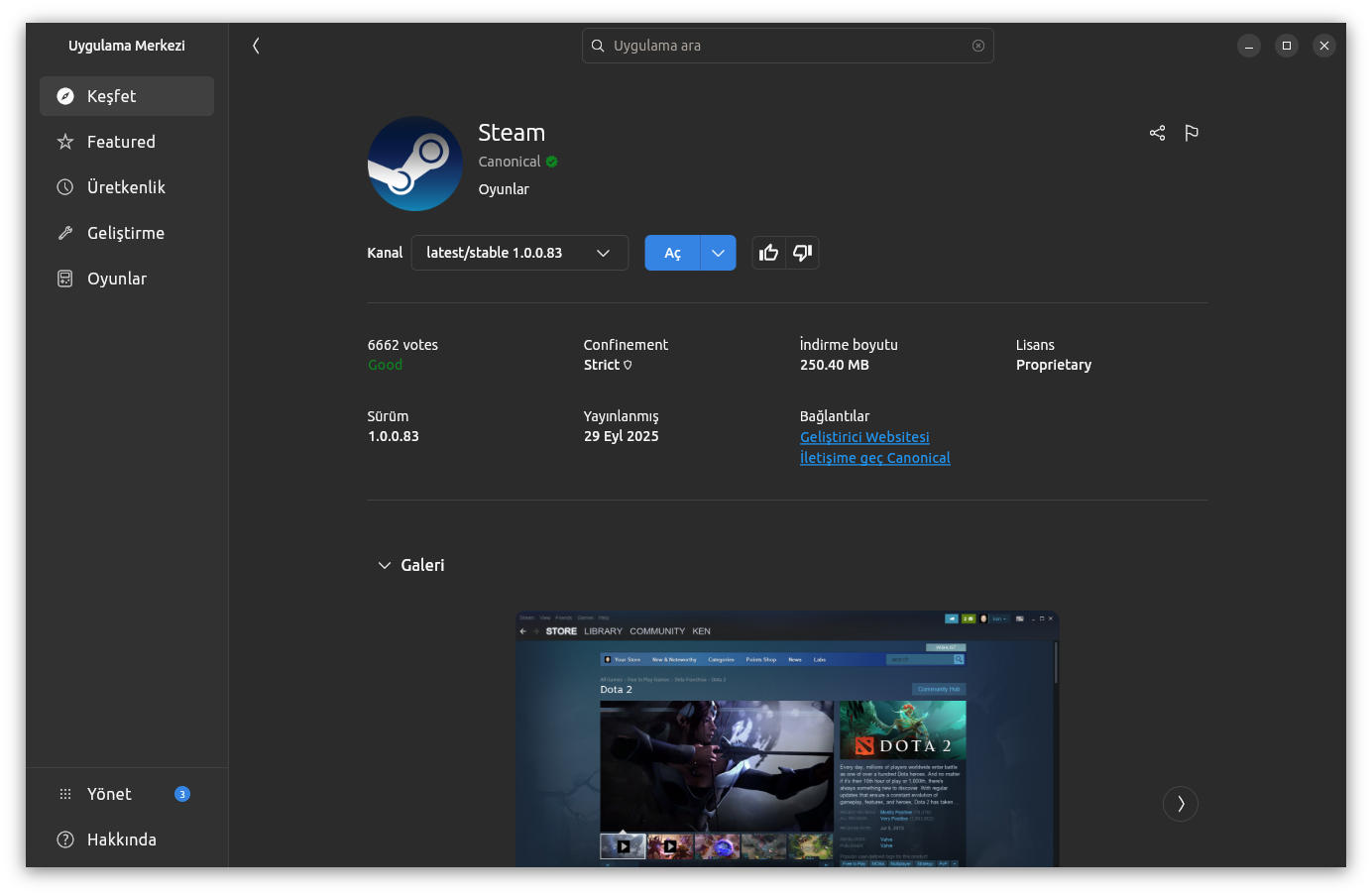Click the 250.40 MB download size
This screenshot has height=896, width=1372.
[835, 365]
